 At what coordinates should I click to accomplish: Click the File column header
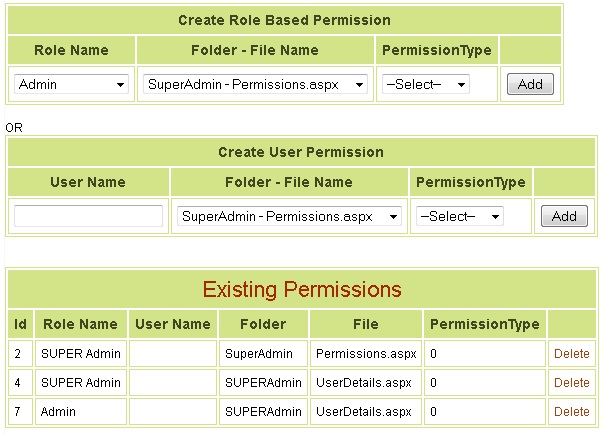pos(366,324)
